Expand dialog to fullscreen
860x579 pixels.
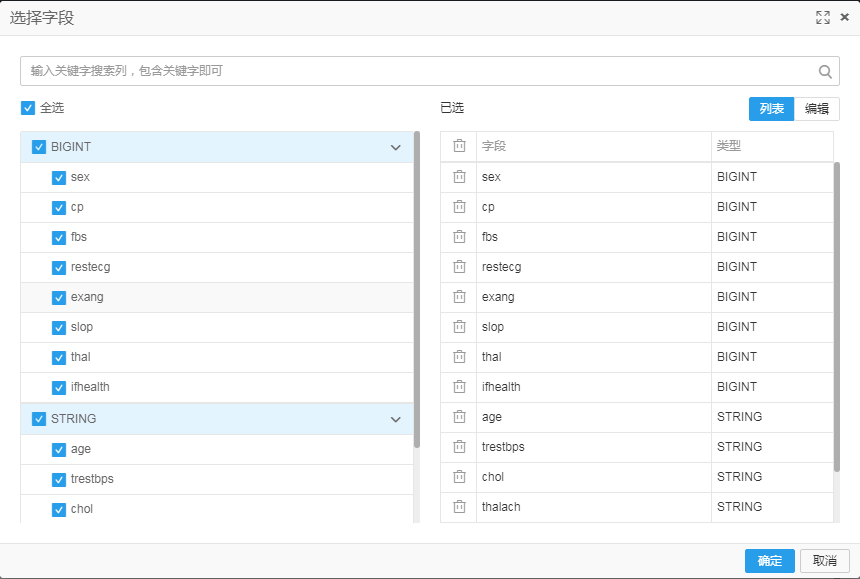coord(823,18)
